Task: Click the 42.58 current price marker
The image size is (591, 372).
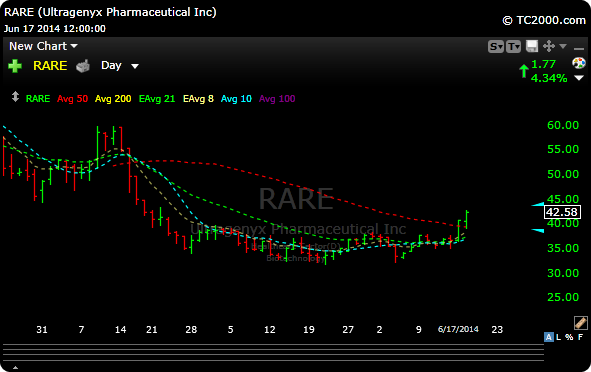Action: (x=562, y=212)
